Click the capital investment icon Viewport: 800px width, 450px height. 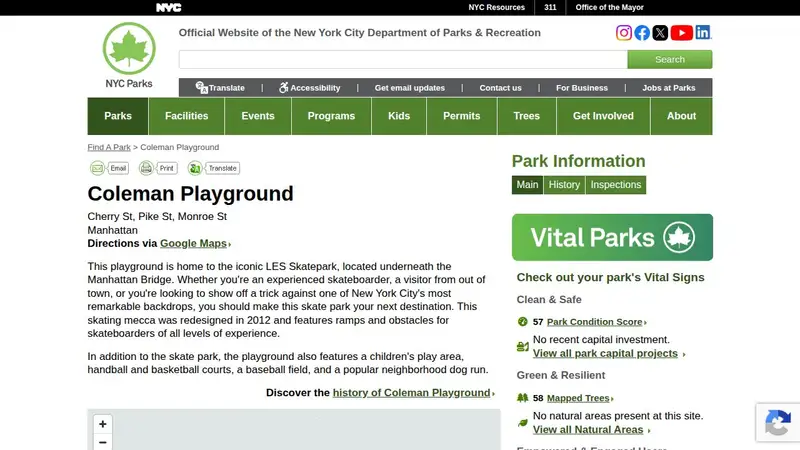(x=522, y=346)
